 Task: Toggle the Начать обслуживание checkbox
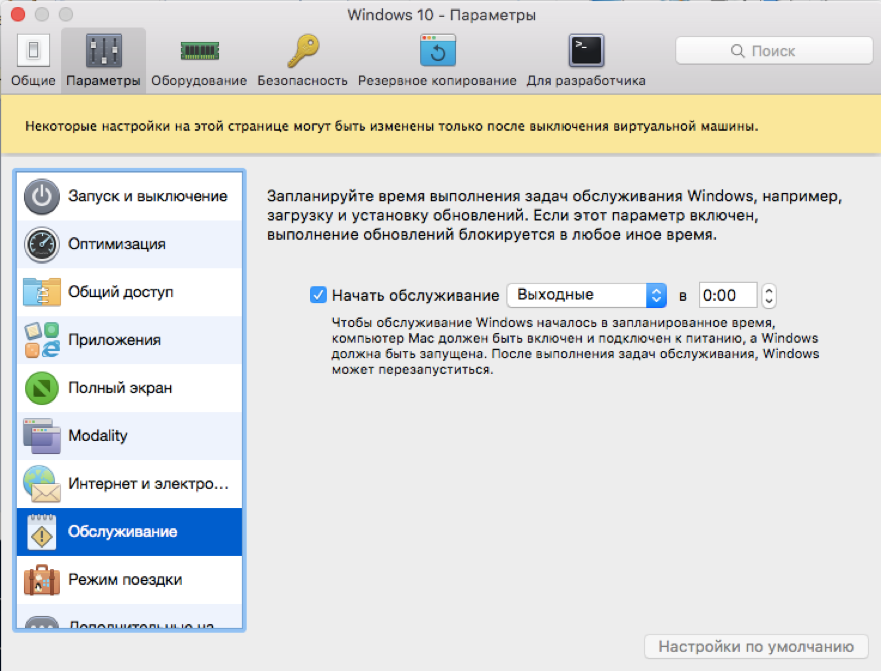pos(318,294)
